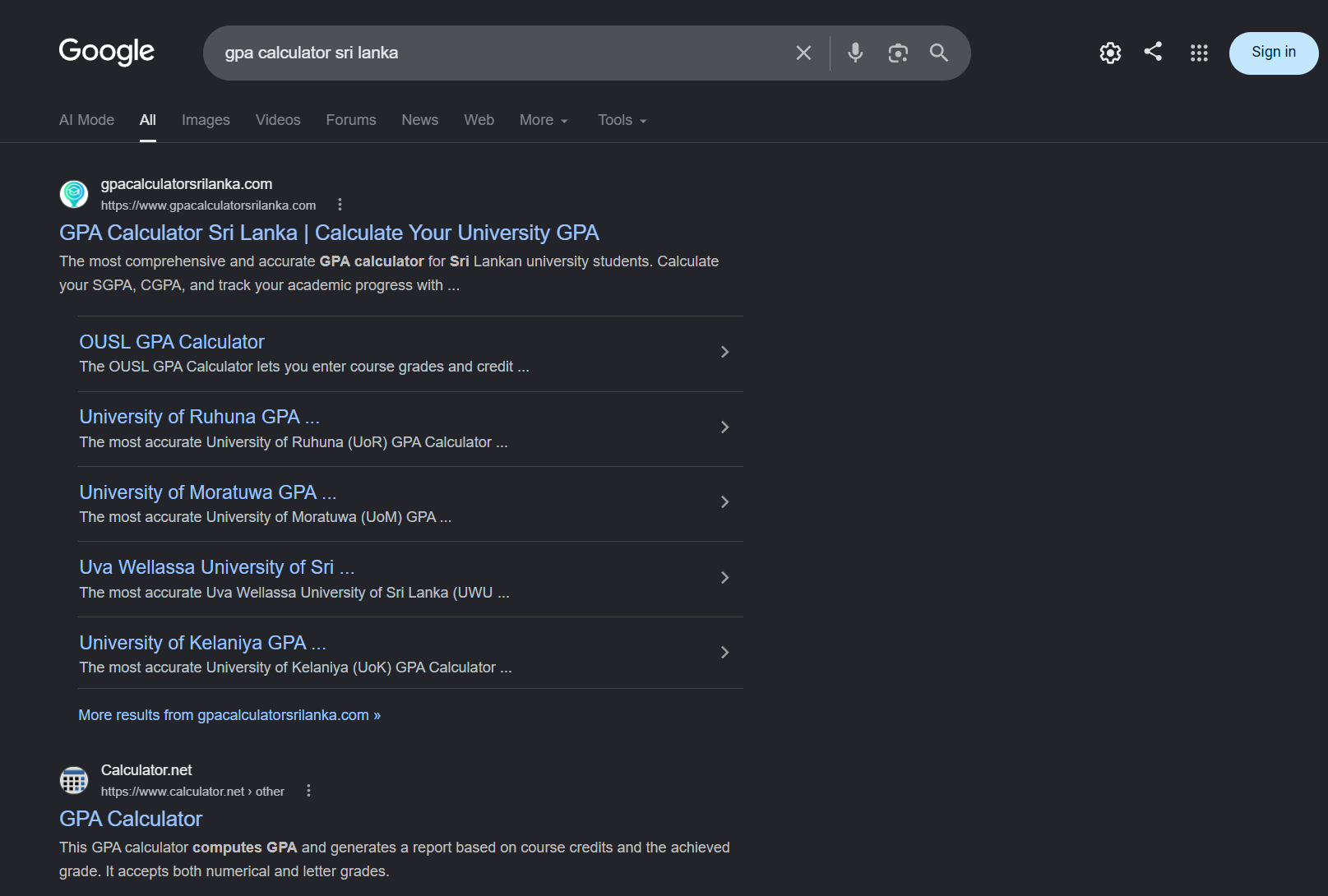Click Calculator.net favicon

click(x=74, y=780)
